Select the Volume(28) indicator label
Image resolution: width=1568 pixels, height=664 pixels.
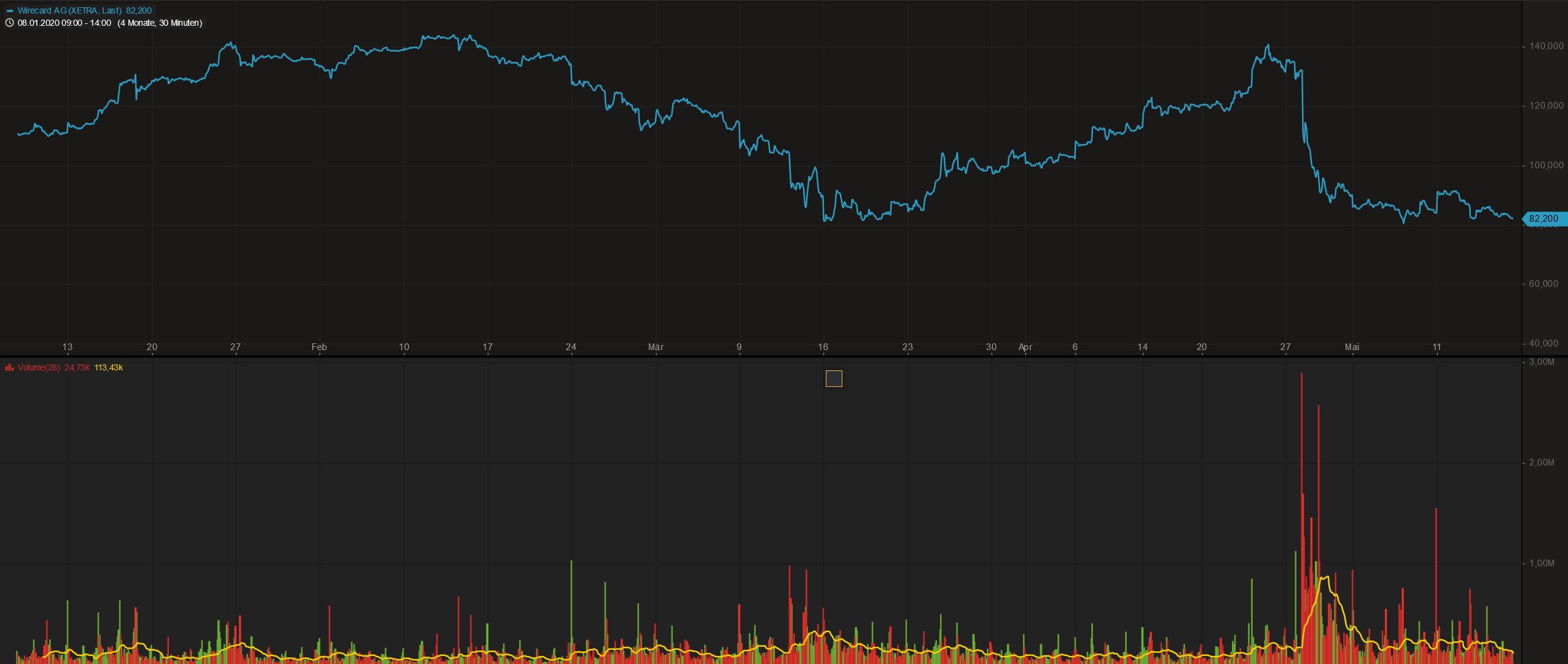click(39, 368)
